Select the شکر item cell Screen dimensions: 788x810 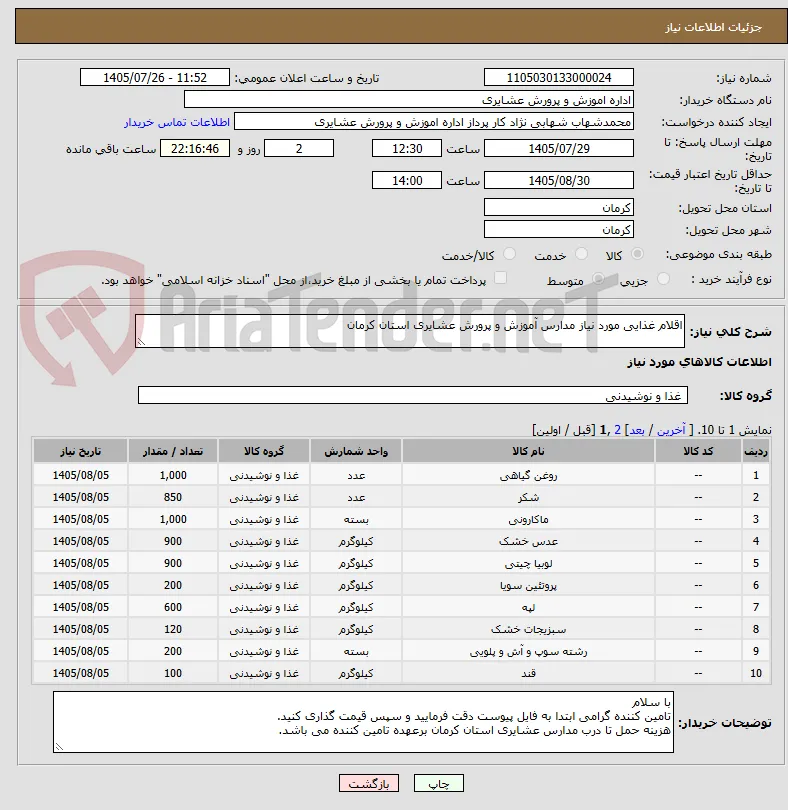coord(528,497)
